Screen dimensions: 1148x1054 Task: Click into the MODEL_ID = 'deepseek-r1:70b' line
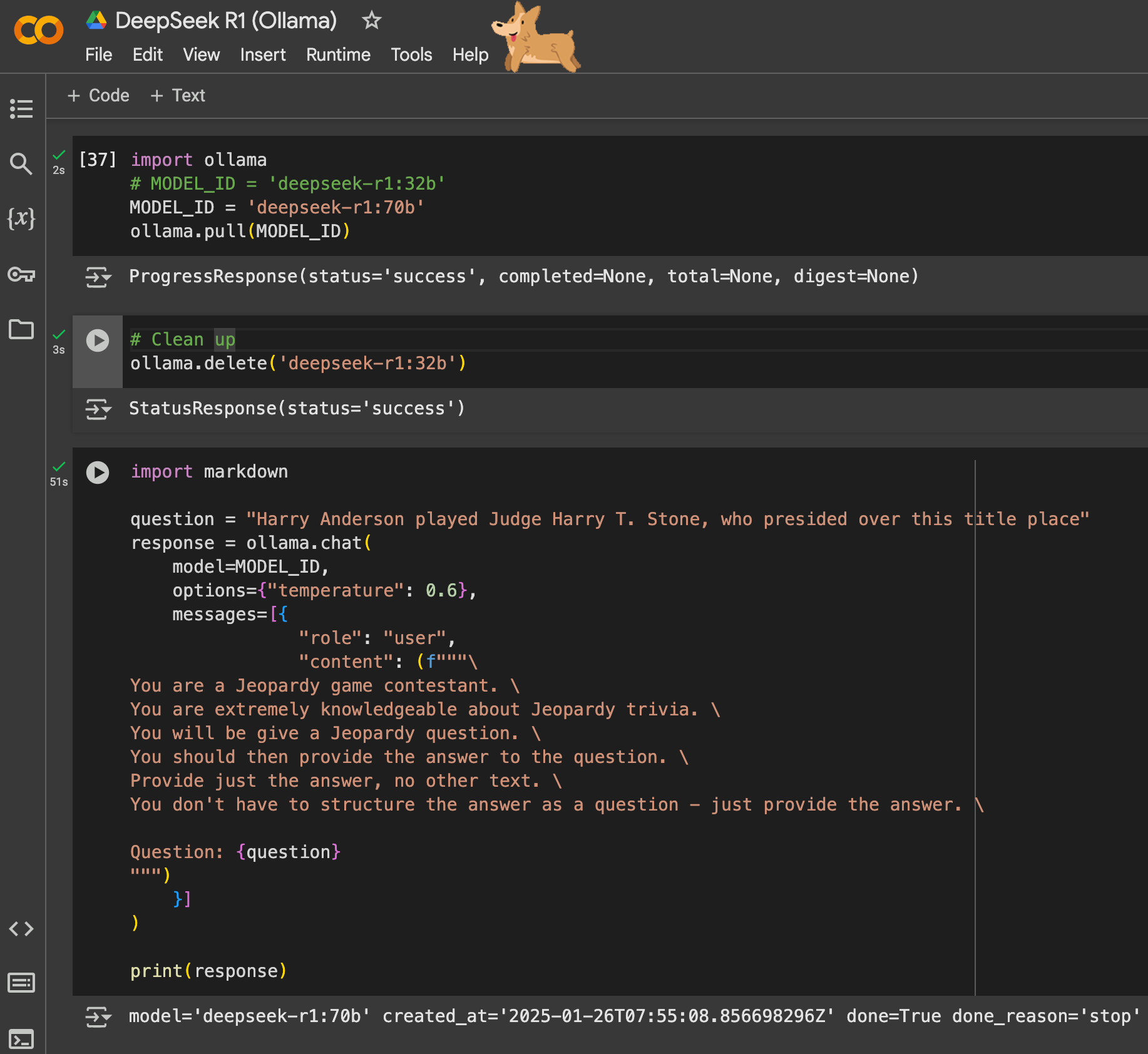coord(277,208)
